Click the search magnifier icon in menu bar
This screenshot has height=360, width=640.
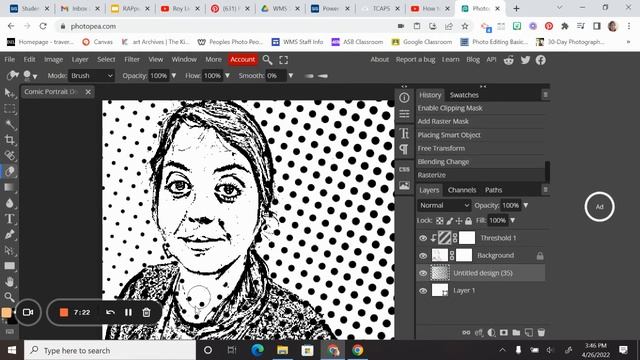tap(267, 60)
